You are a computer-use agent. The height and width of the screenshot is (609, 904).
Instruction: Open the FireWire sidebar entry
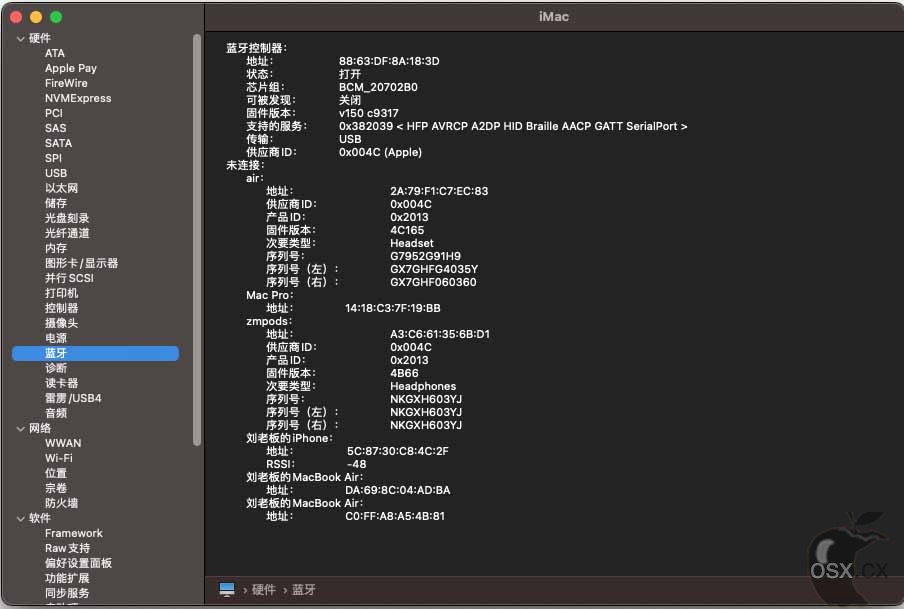[66, 83]
